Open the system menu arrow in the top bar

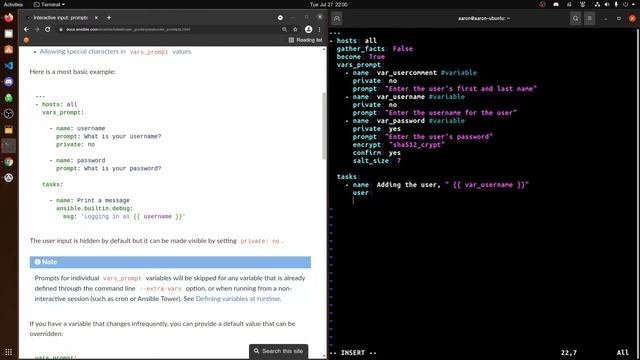click(x=634, y=4)
